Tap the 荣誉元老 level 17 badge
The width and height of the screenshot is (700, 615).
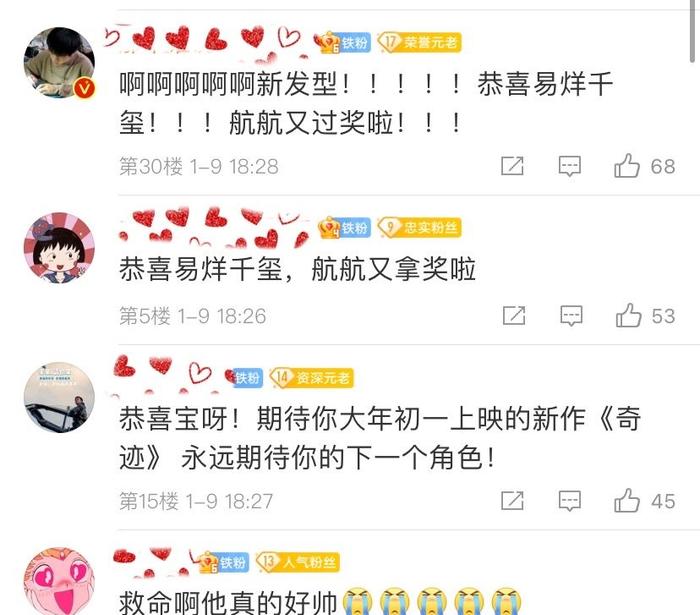(420, 42)
